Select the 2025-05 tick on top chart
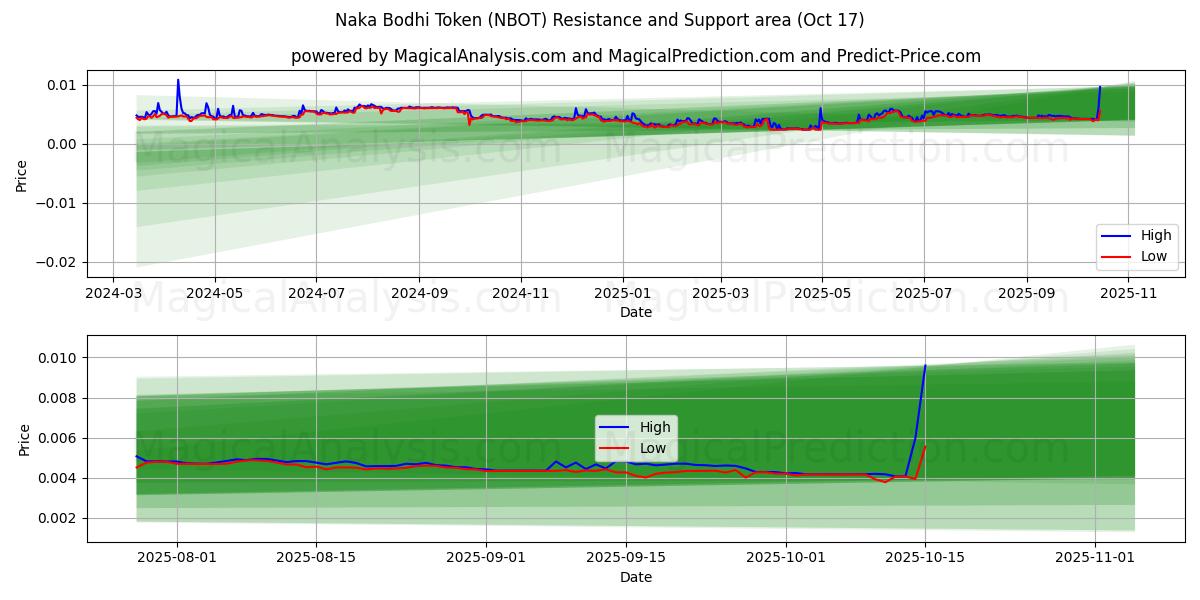 (821, 293)
